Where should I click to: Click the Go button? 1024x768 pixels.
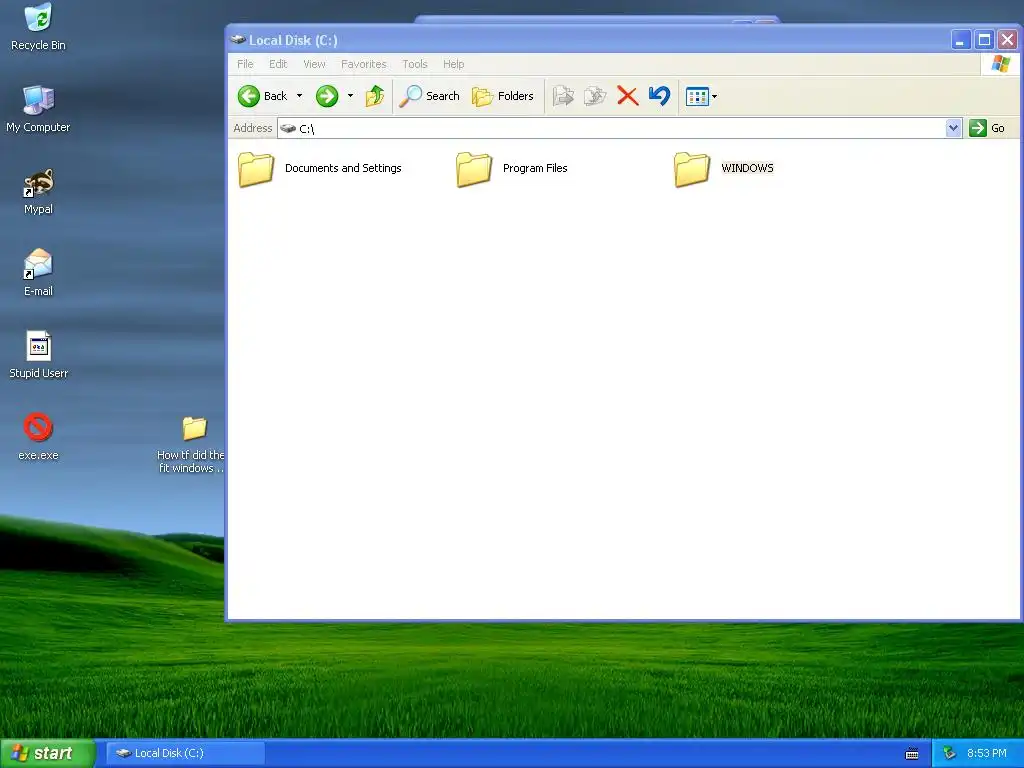pyautogui.click(x=988, y=128)
